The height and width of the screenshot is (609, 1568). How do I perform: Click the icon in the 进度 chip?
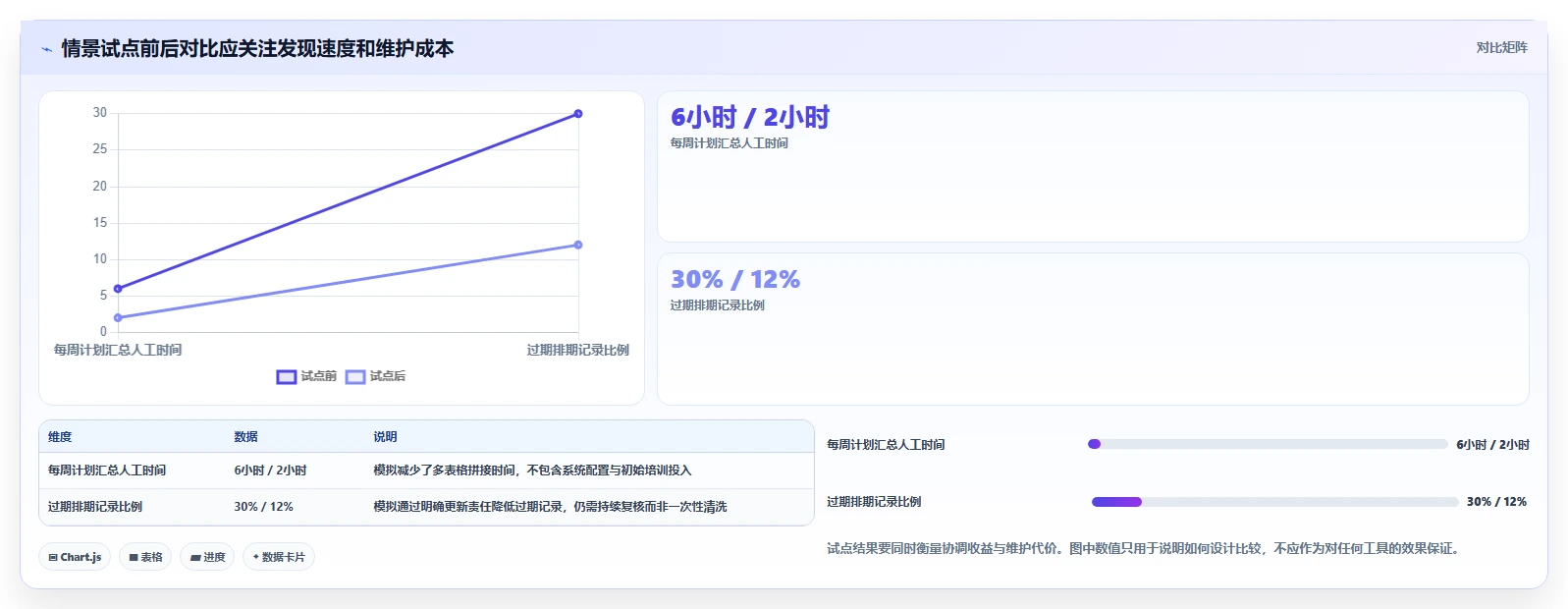(195, 557)
